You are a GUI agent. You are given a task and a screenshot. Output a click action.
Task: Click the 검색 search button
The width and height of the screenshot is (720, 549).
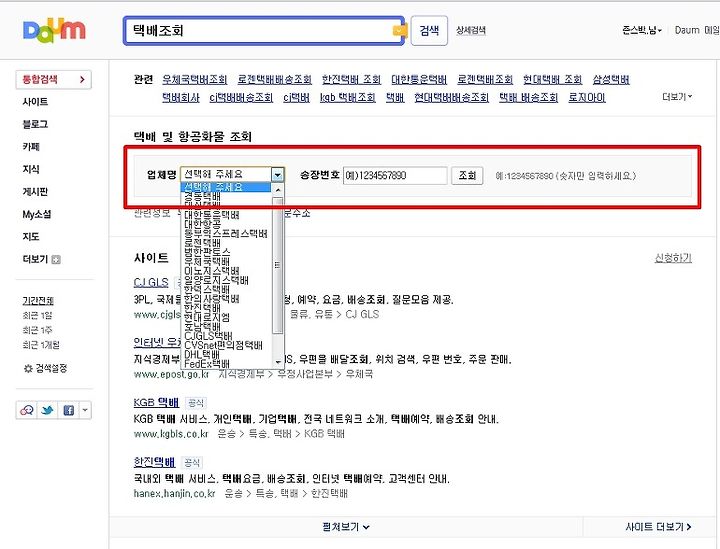pos(429,31)
